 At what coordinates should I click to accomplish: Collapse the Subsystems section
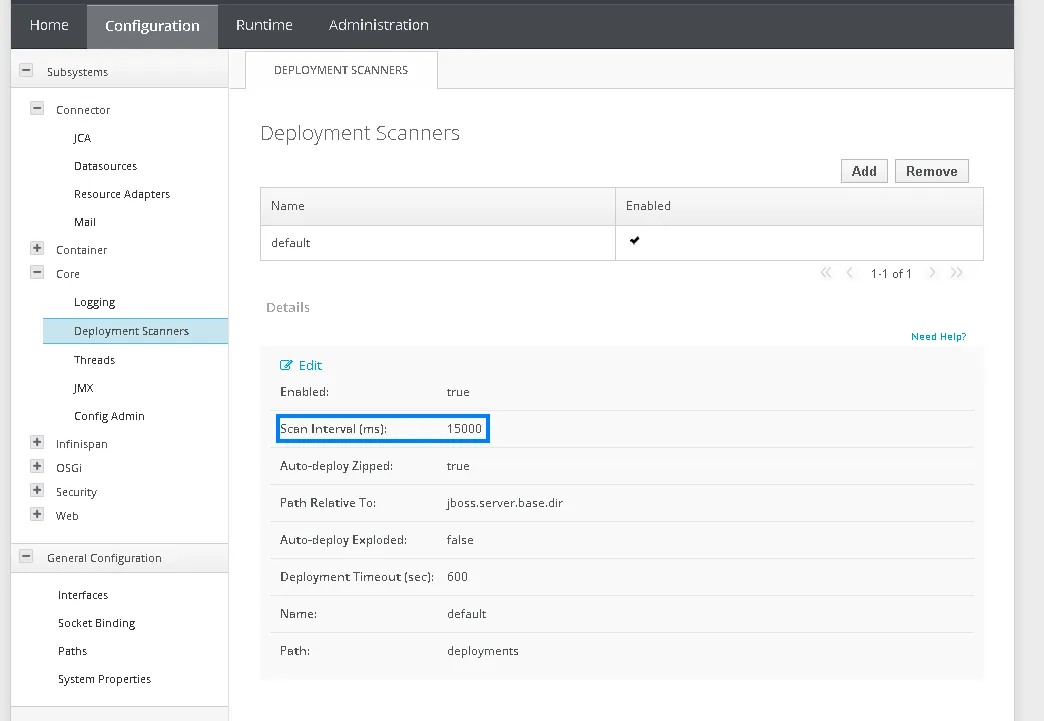coord(26,70)
